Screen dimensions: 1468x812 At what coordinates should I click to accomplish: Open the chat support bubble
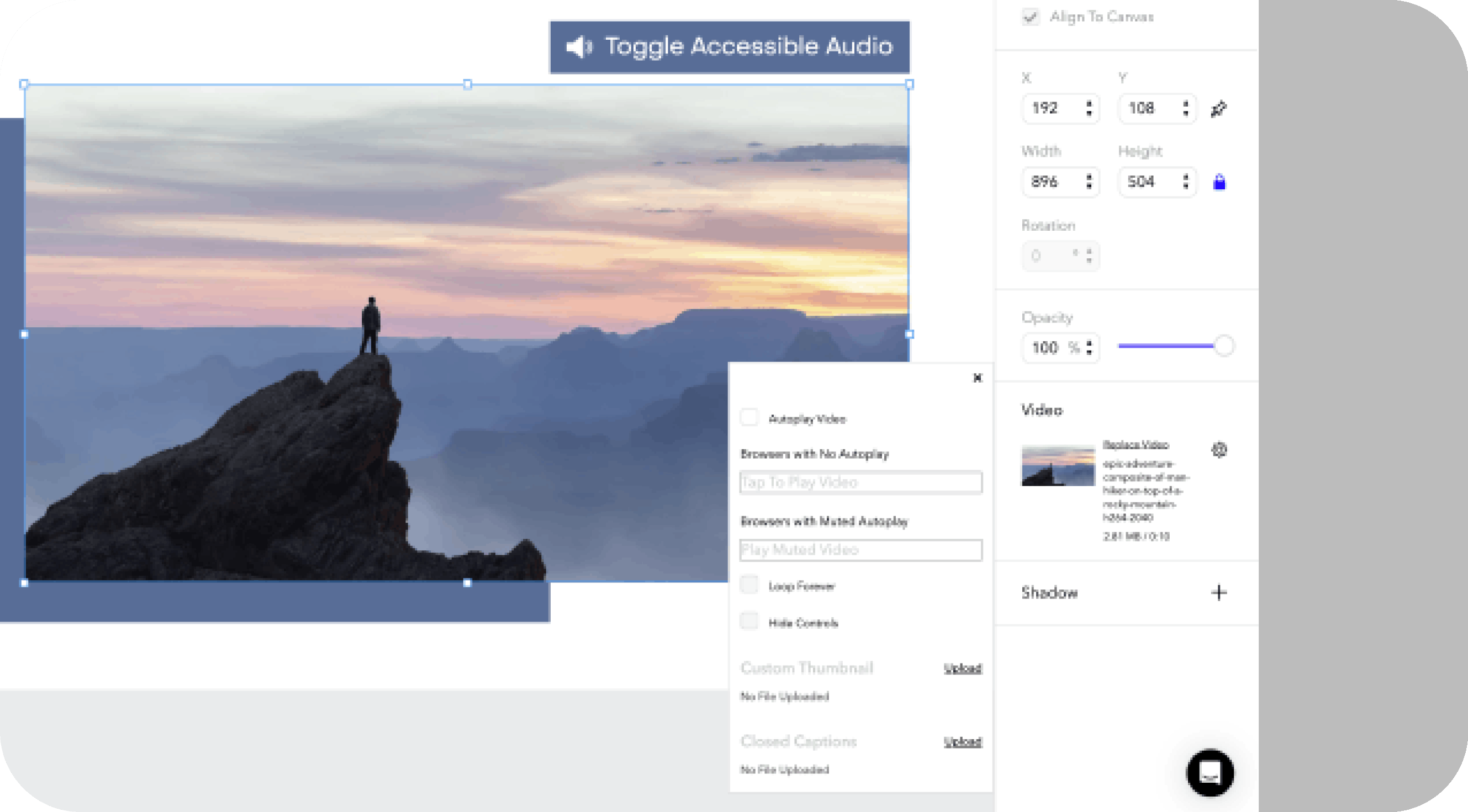(1210, 773)
